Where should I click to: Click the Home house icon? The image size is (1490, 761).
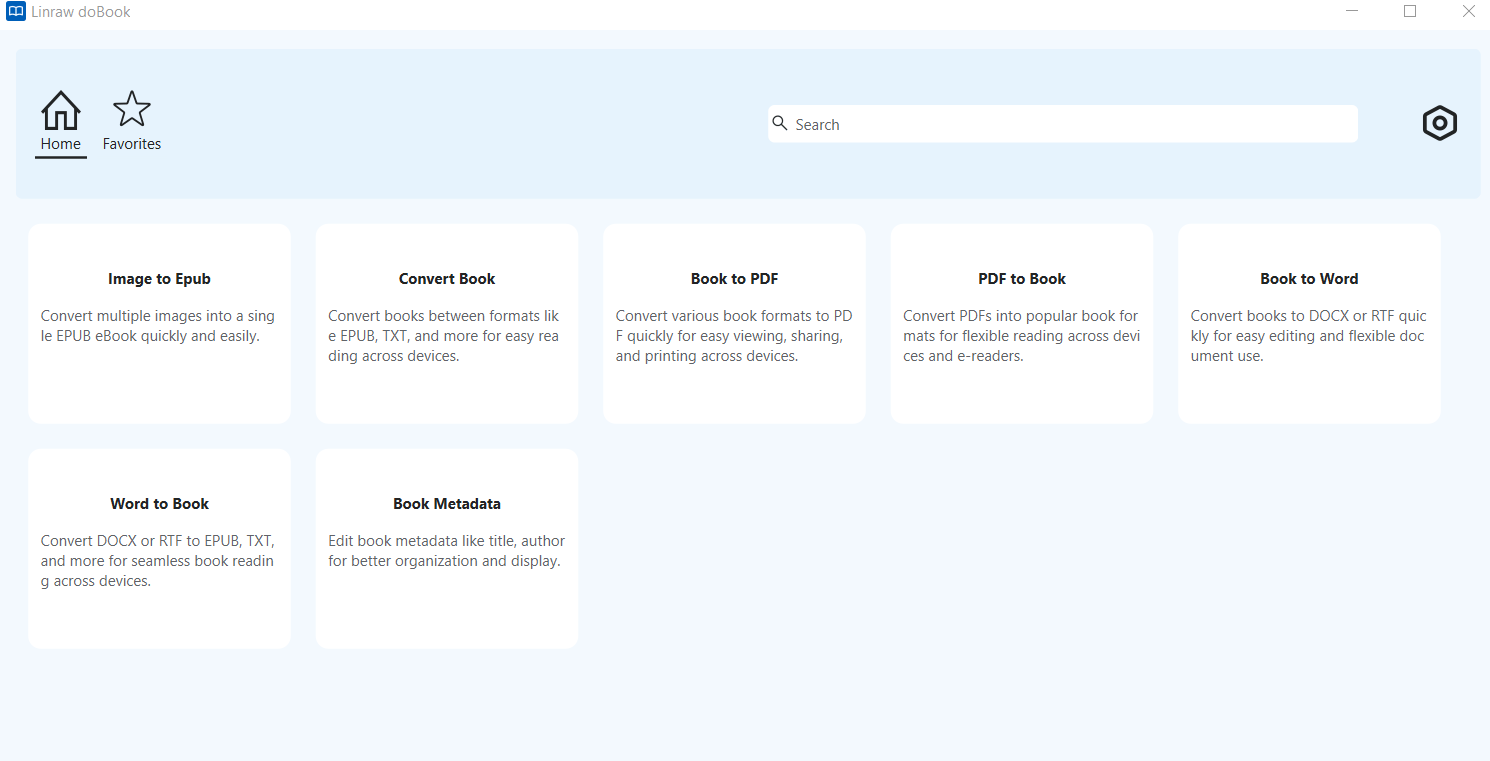(61, 110)
